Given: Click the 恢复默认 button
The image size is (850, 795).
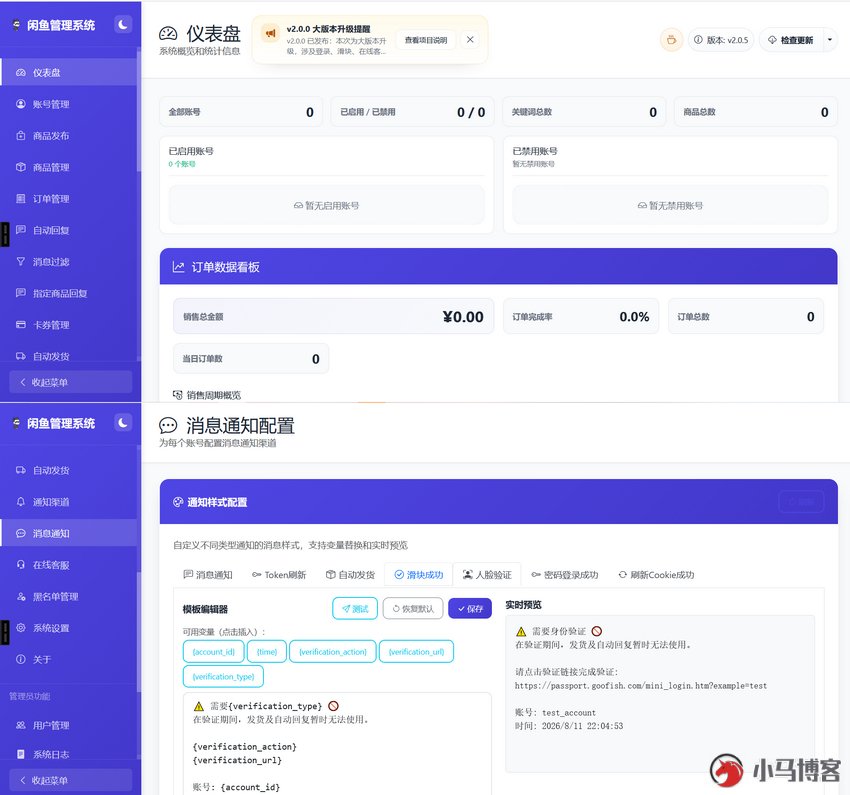Looking at the screenshot, I should (413, 609).
